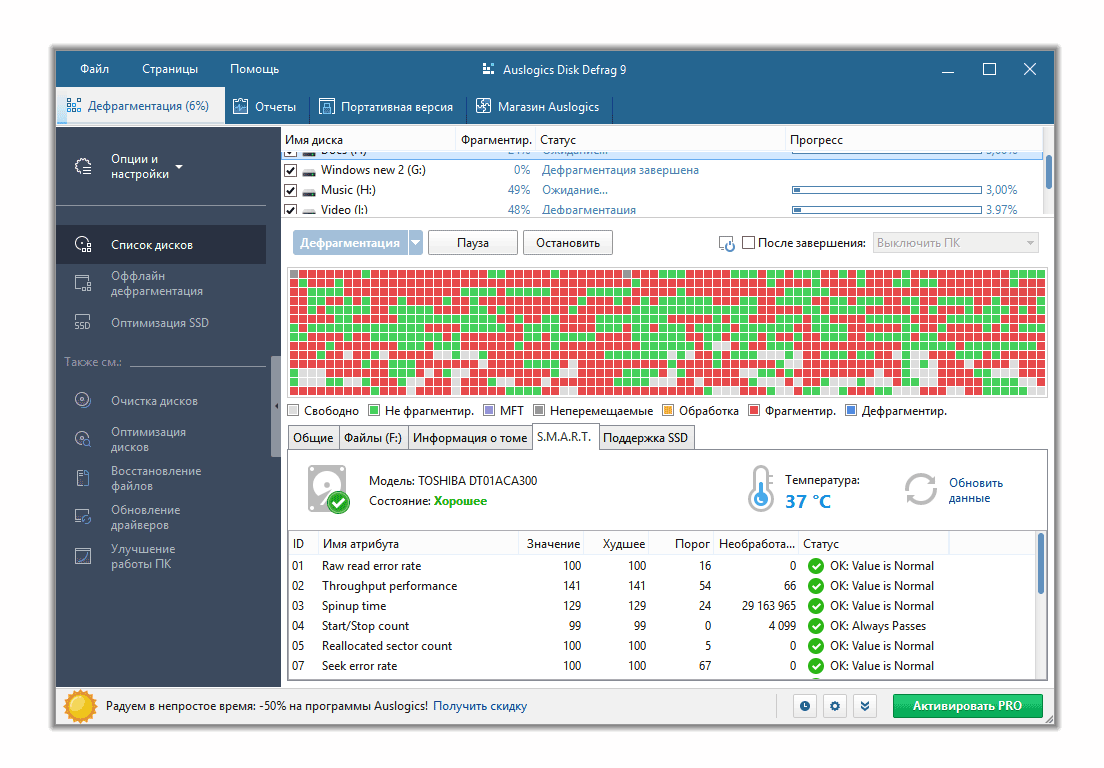This screenshot has height=768, width=1104.
Task: Click the red Фрагментир. legend swatch
Action: tap(754, 411)
